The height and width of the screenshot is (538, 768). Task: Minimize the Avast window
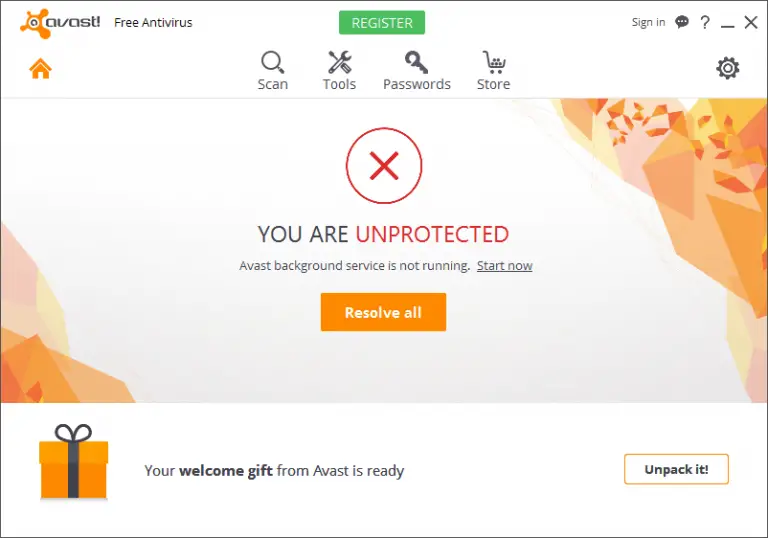(727, 23)
